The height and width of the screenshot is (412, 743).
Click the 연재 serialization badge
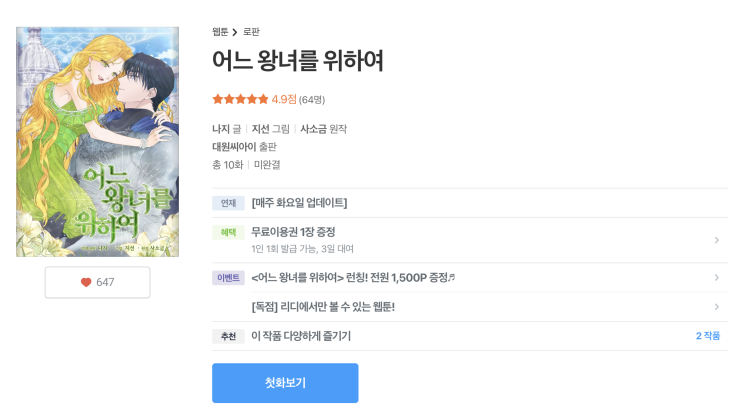[228, 203]
